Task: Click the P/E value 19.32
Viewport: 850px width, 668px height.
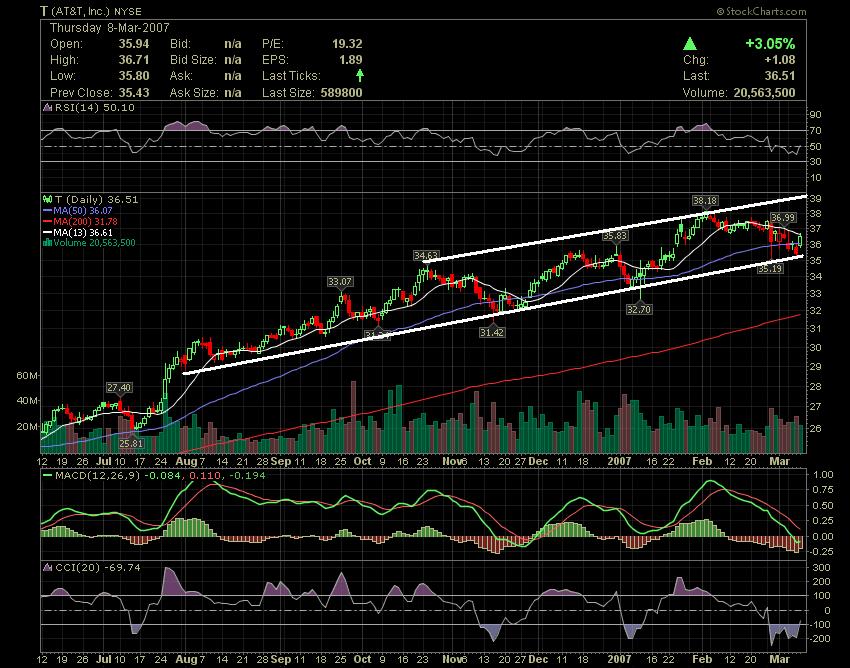Action: tap(347, 44)
